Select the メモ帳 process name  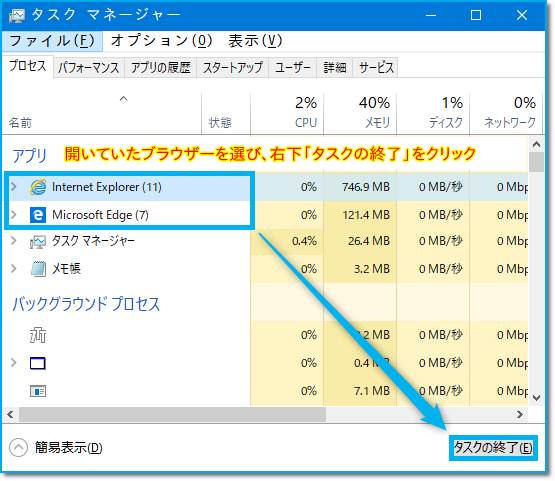point(67,269)
